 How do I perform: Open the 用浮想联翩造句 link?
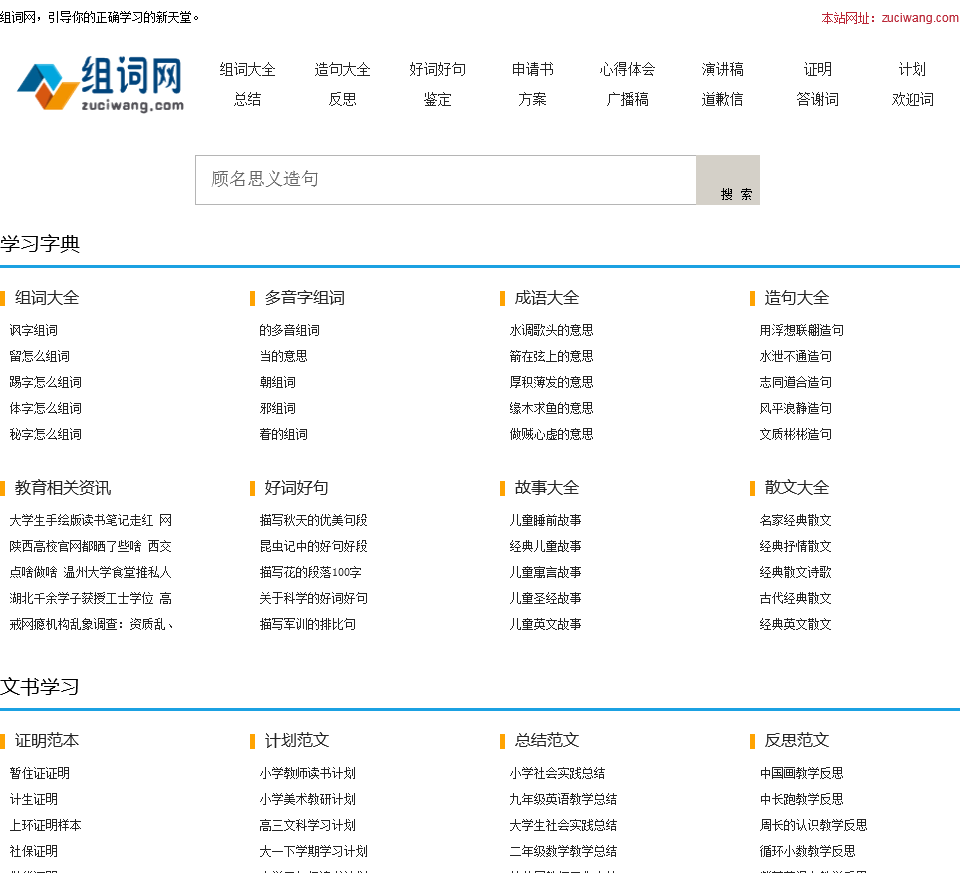[x=801, y=330]
